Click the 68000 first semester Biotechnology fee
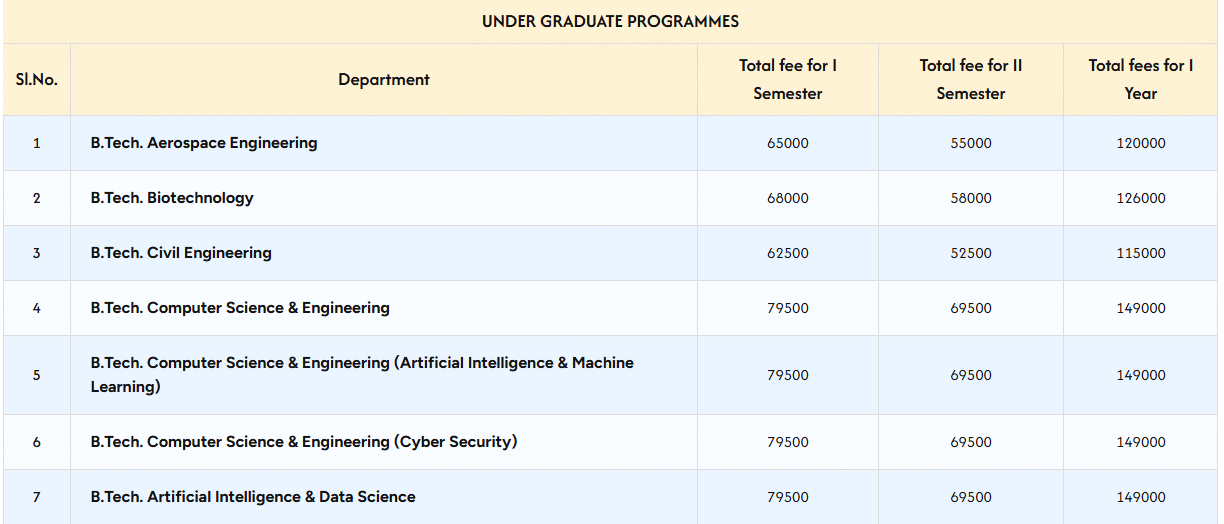 click(788, 198)
